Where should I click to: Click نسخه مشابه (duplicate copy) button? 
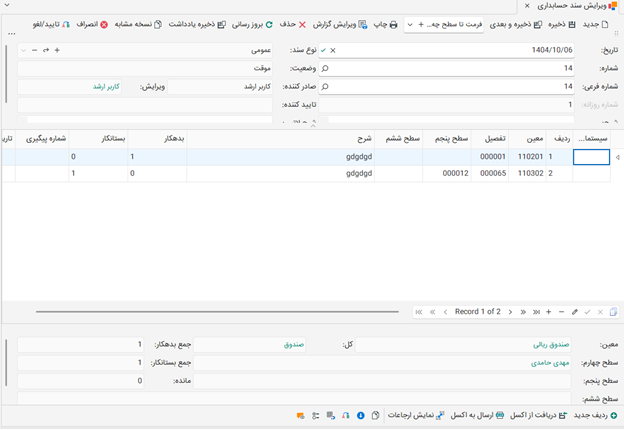click(x=138, y=25)
